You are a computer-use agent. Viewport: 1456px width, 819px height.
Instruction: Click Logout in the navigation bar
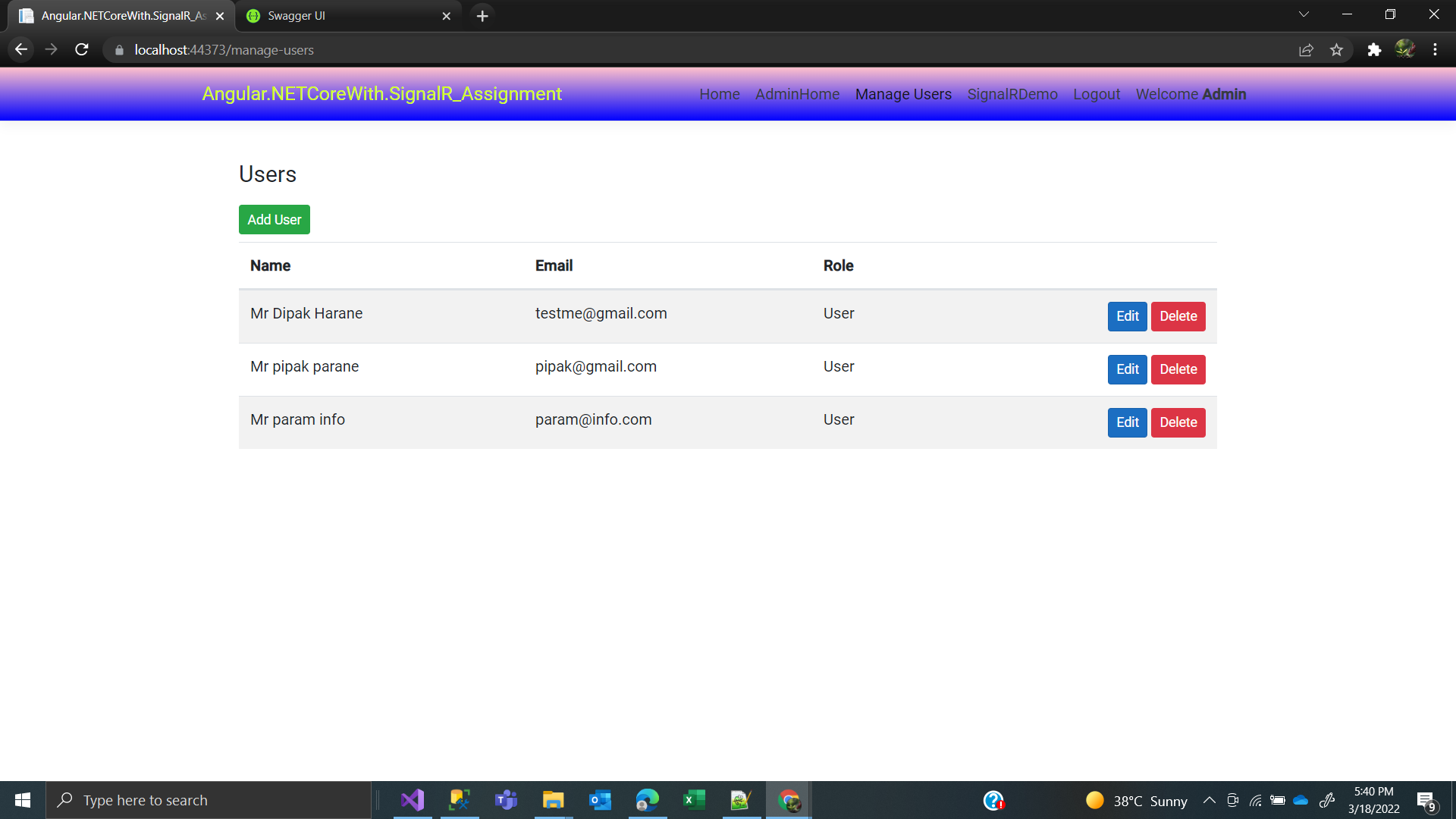1097,94
